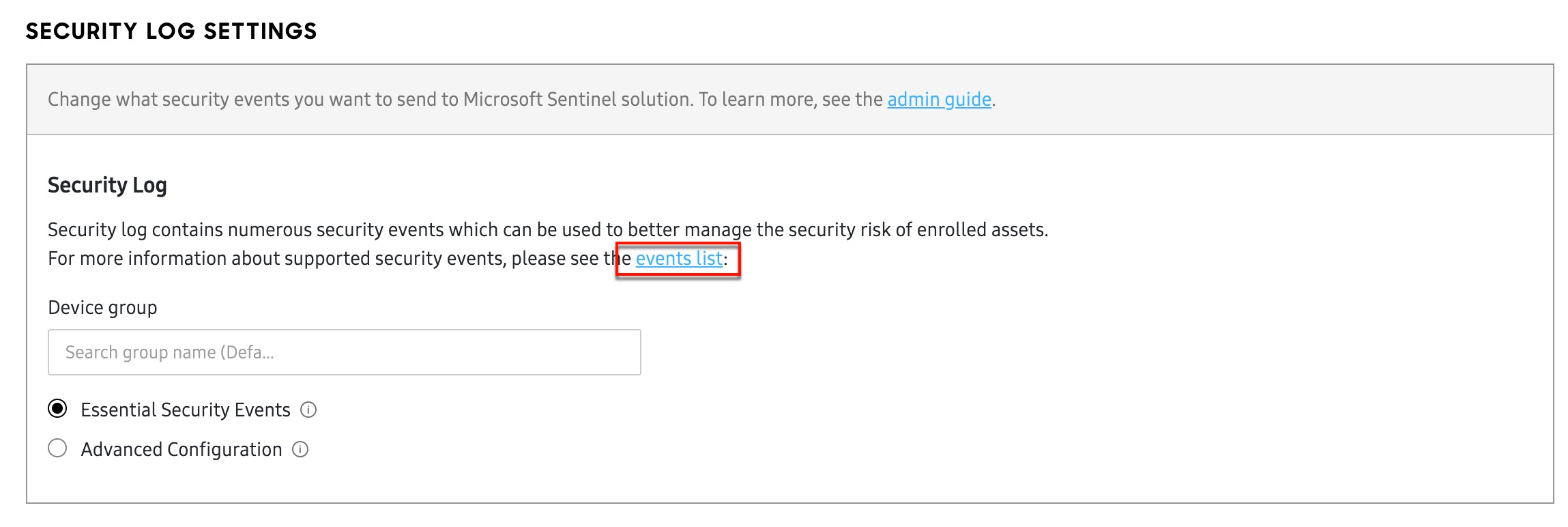The height and width of the screenshot is (527, 1568).
Task: Show info for Essential Security Events
Action: (308, 410)
